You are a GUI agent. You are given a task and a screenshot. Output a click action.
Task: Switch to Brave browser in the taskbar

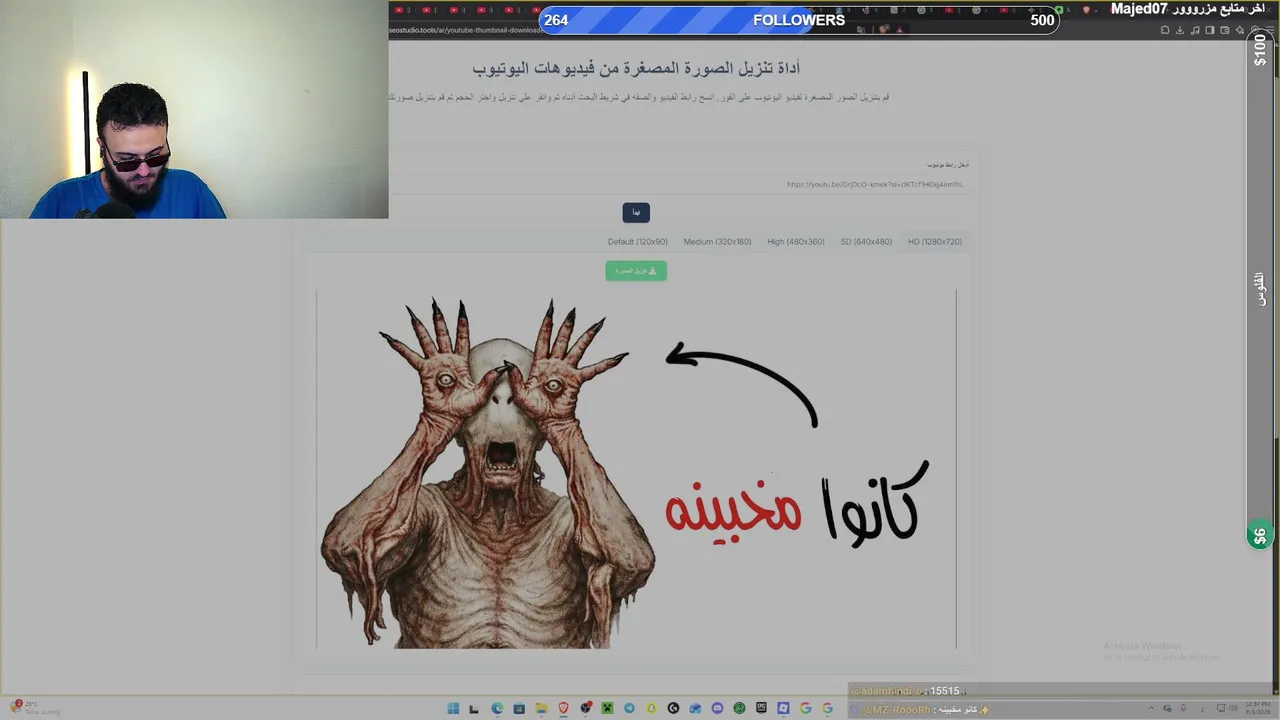pos(563,709)
